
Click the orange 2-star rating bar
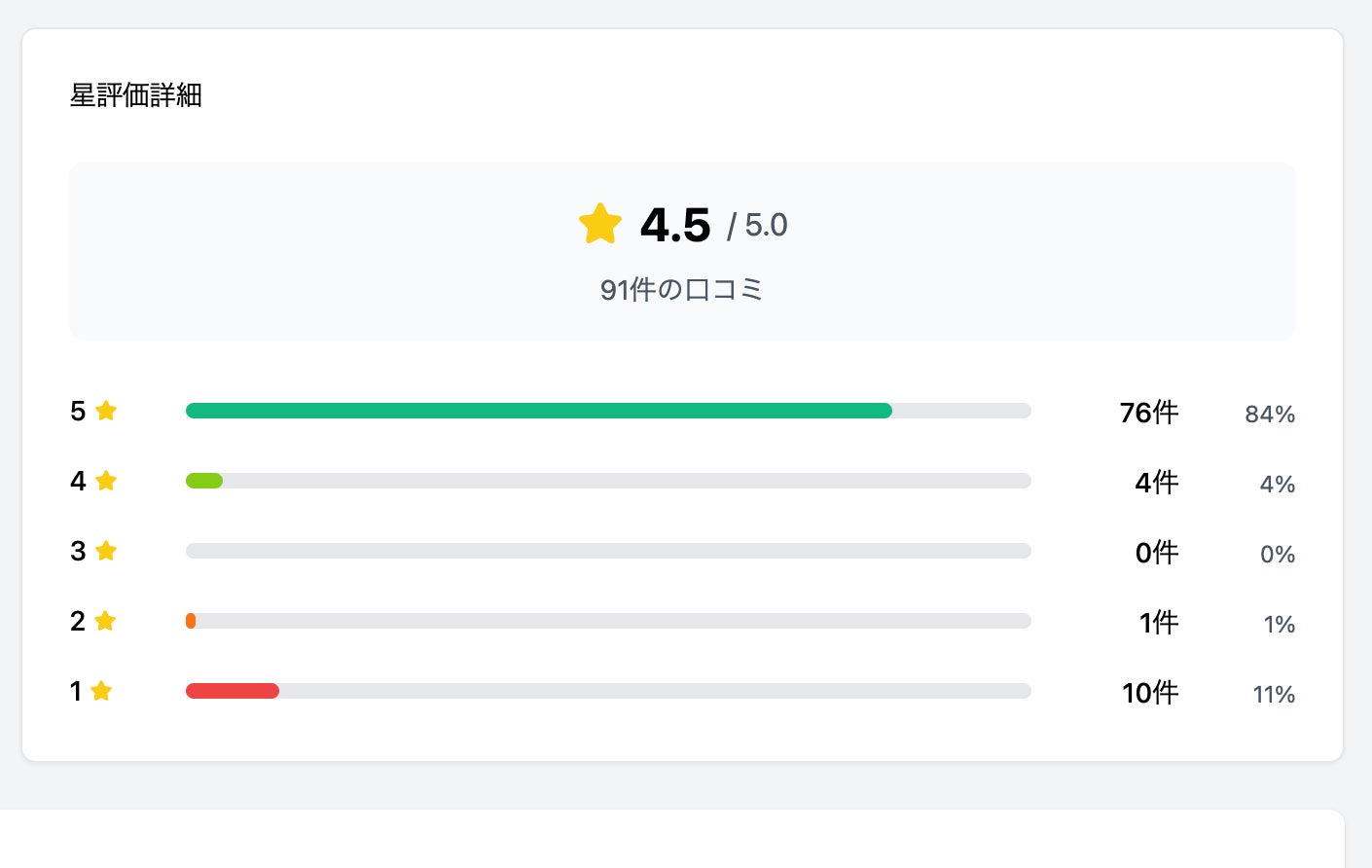191,621
